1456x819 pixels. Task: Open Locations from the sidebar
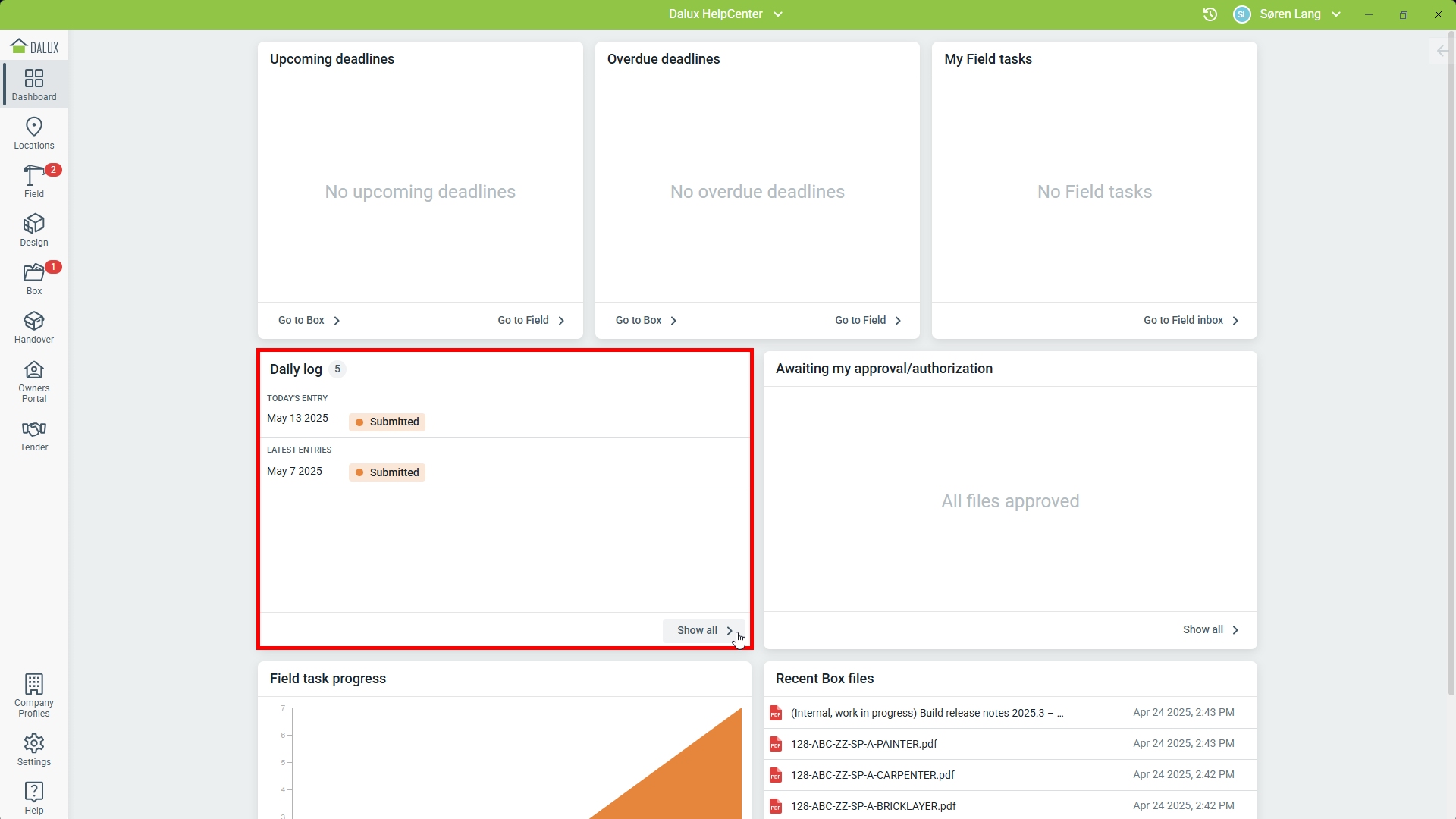[34, 133]
